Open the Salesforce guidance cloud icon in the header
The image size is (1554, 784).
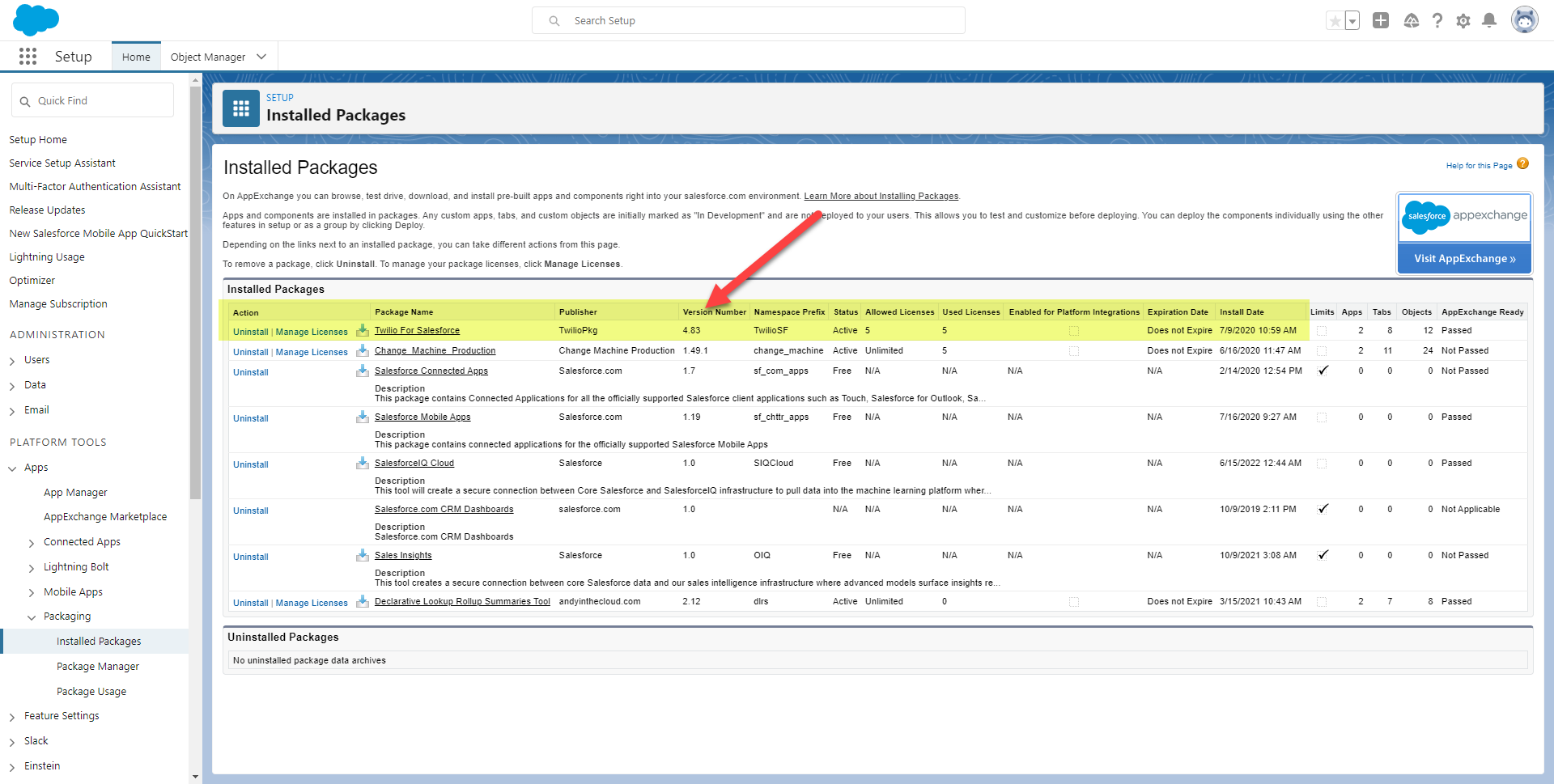pos(1412,20)
